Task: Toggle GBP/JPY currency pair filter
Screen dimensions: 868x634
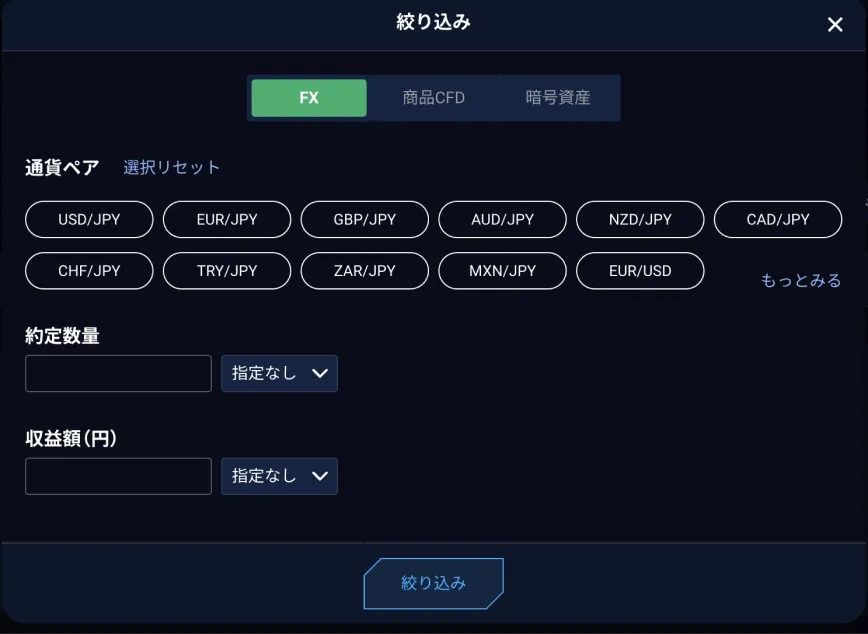Action: point(365,219)
